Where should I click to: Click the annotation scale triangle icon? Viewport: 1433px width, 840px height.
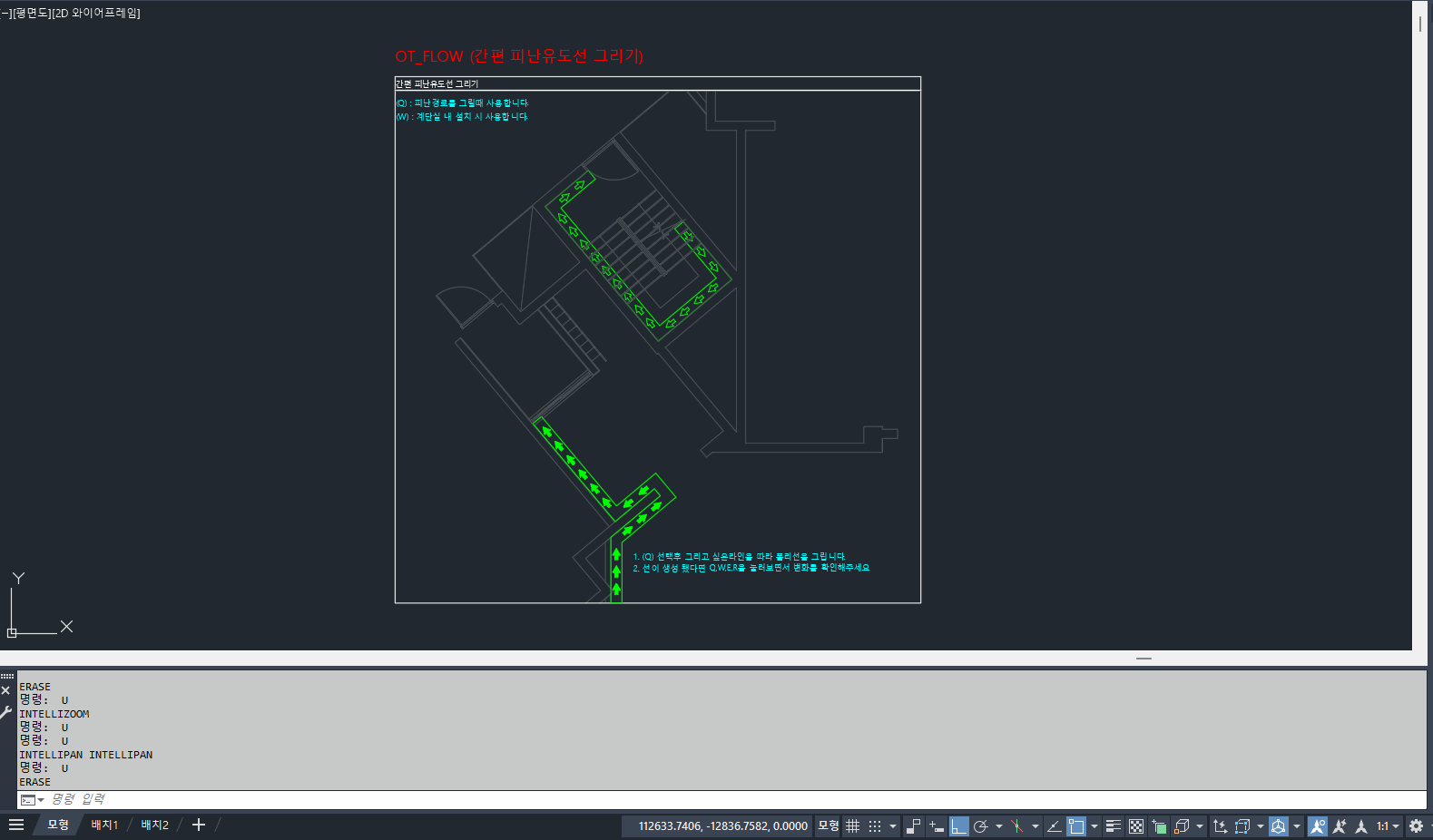point(1361,826)
